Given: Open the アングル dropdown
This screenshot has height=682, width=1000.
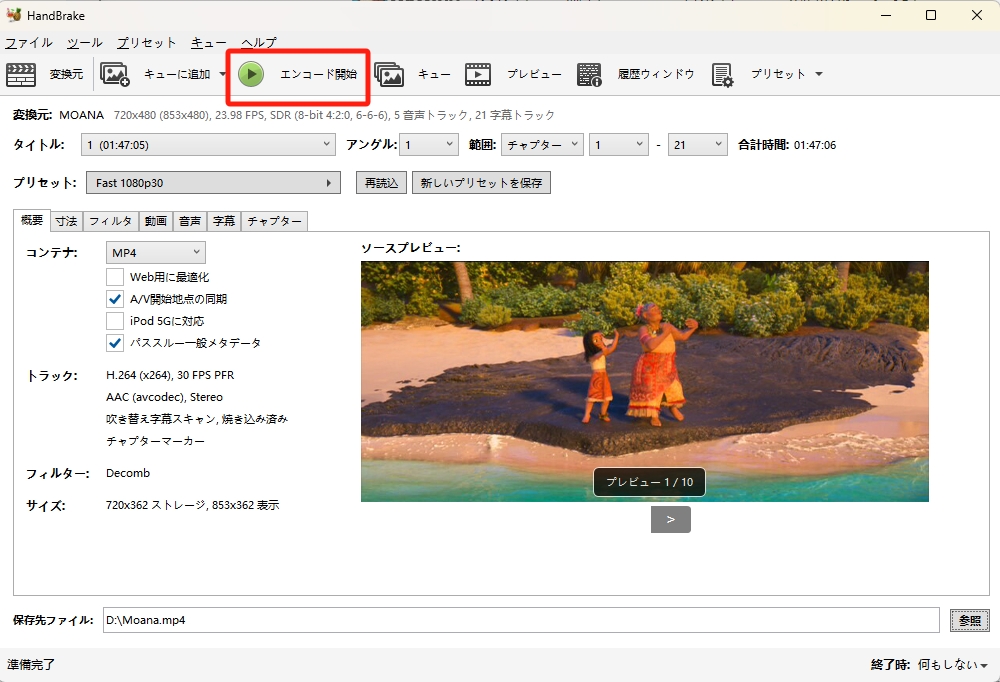Looking at the screenshot, I should pyautogui.click(x=429, y=145).
